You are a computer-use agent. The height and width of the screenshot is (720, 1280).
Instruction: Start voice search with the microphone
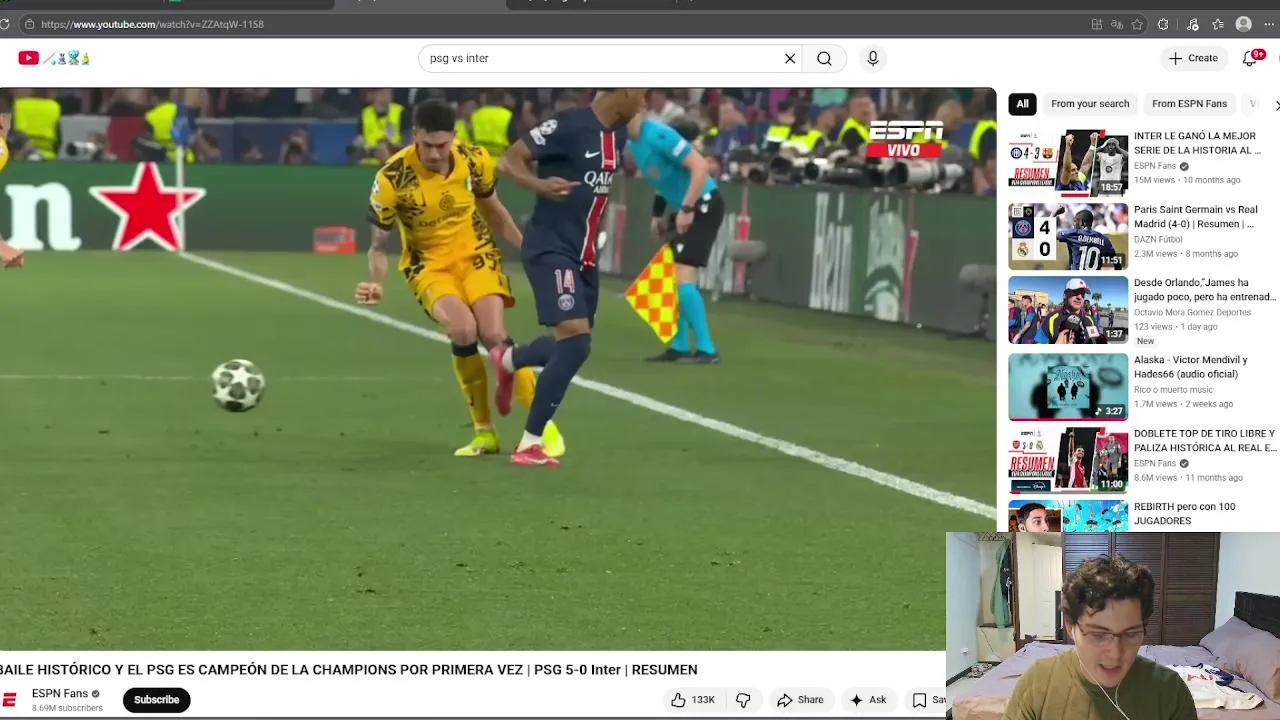tap(873, 58)
